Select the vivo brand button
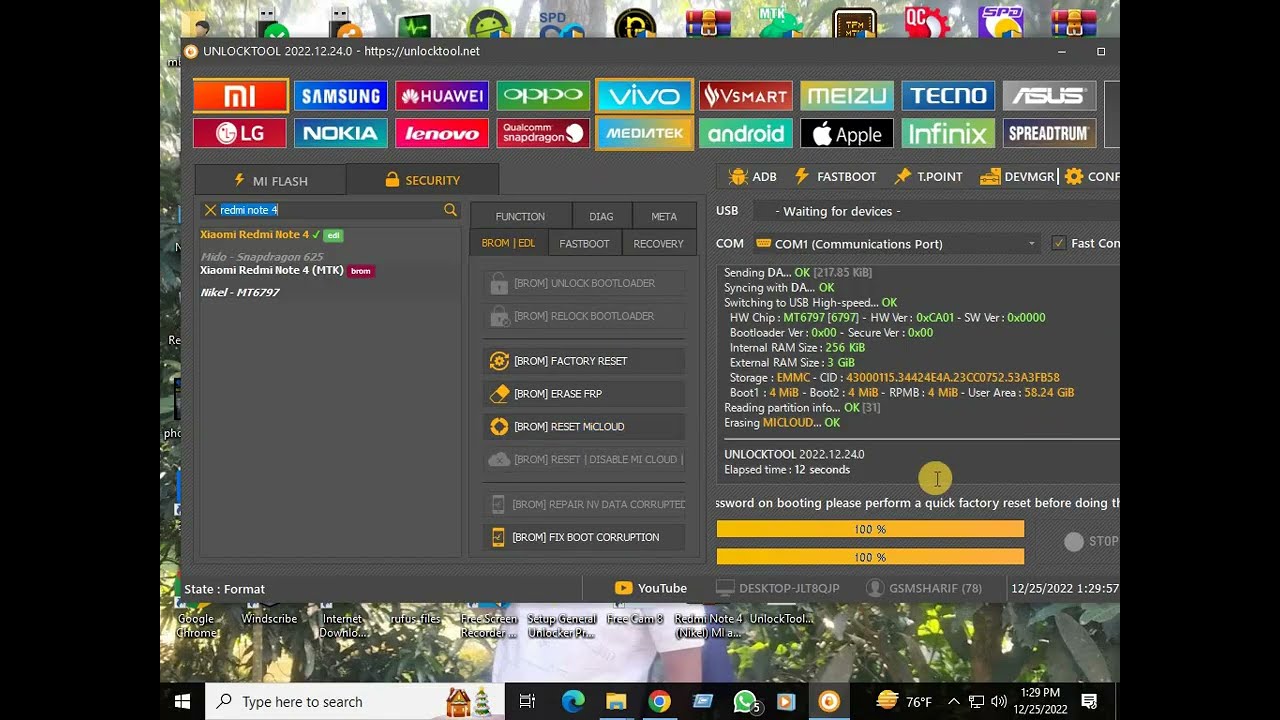 click(x=645, y=96)
